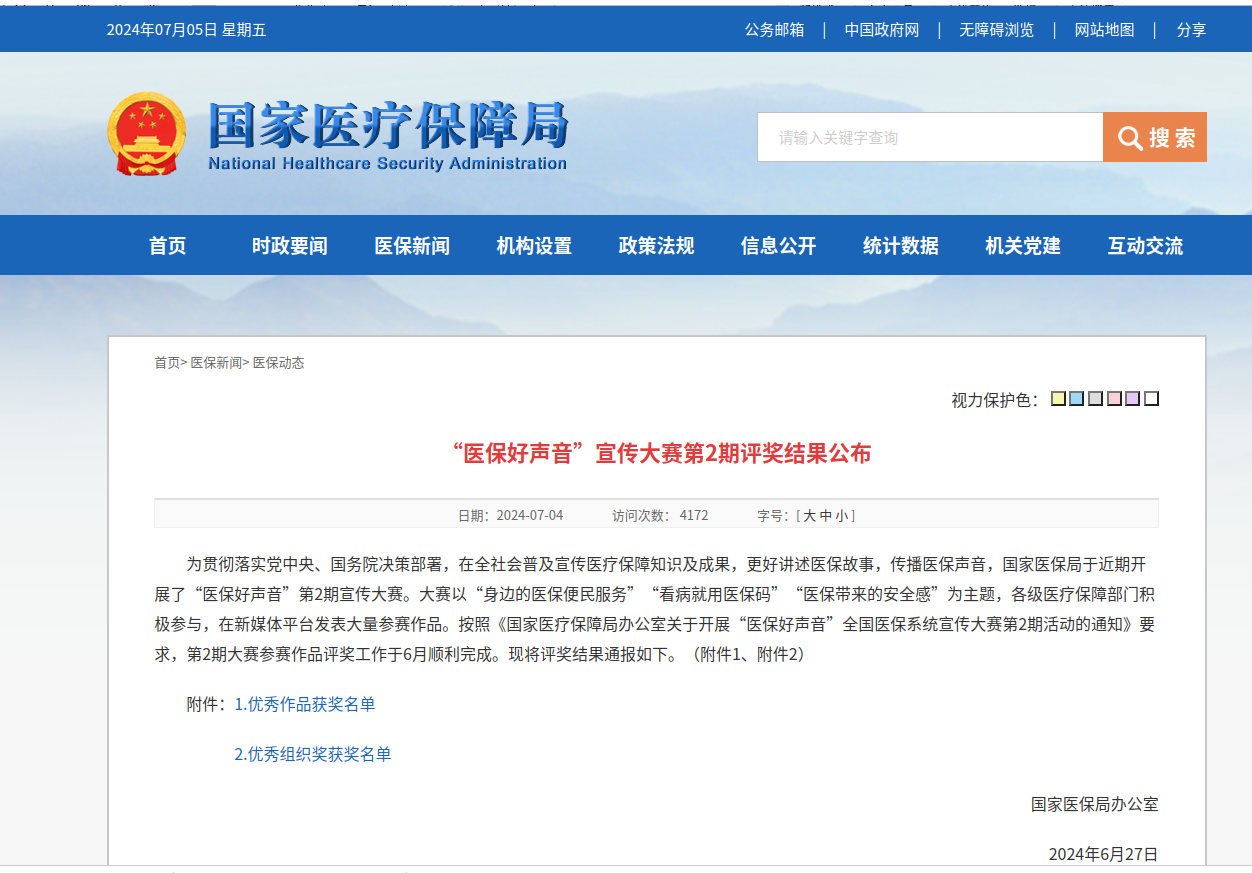Viewport: 1252px width, 873px height.
Task: Open attachment 1.优秀作品获奖名单
Action: [x=305, y=704]
